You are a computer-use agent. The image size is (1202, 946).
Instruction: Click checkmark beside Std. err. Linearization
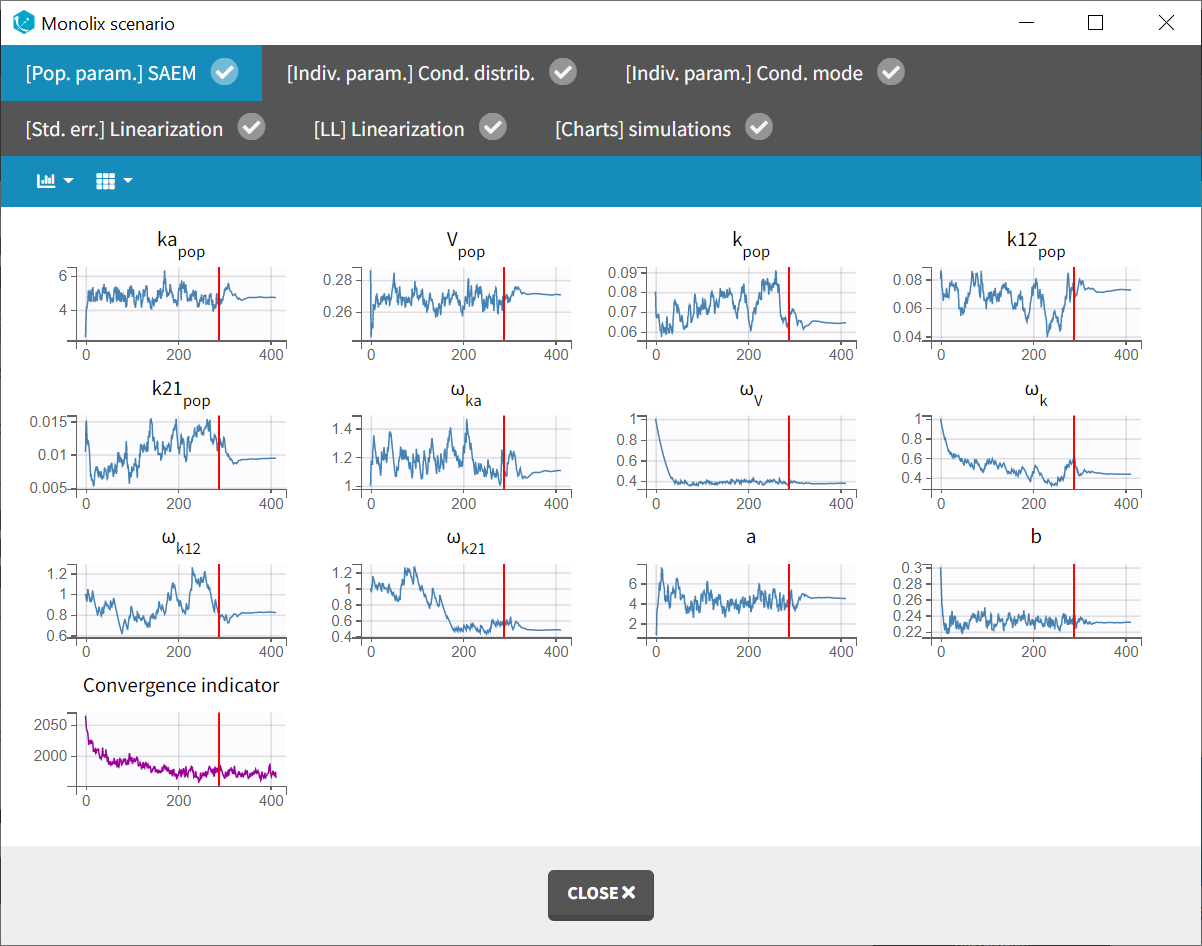252,128
